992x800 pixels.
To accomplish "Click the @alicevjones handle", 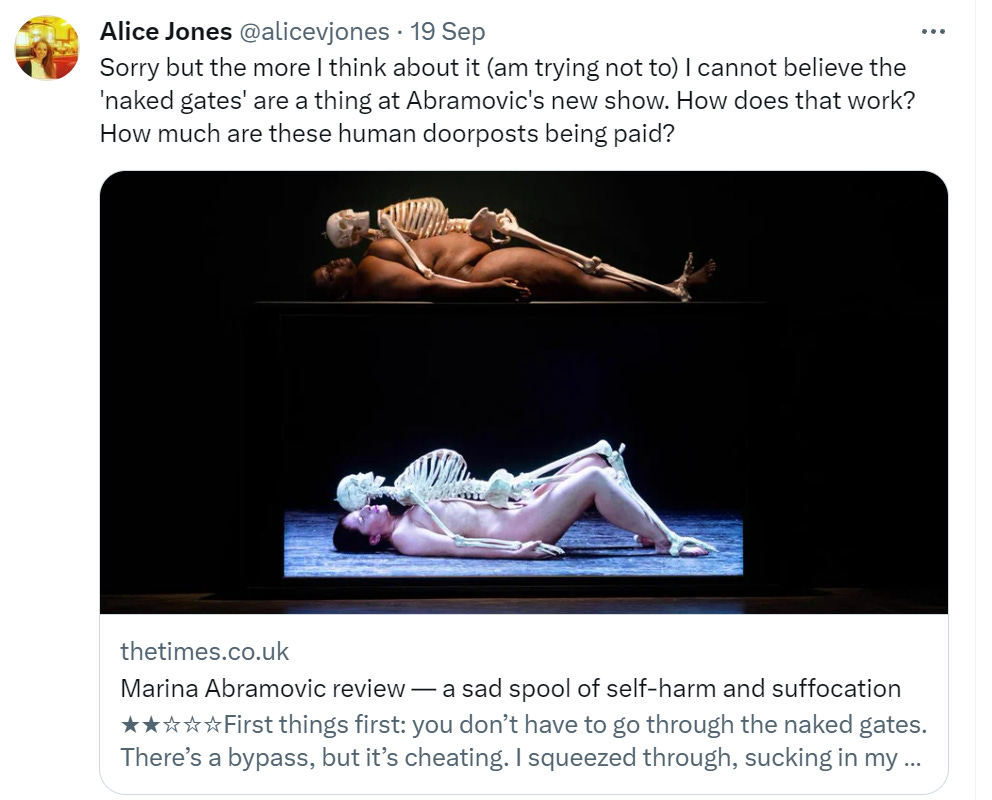I will [x=314, y=31].
